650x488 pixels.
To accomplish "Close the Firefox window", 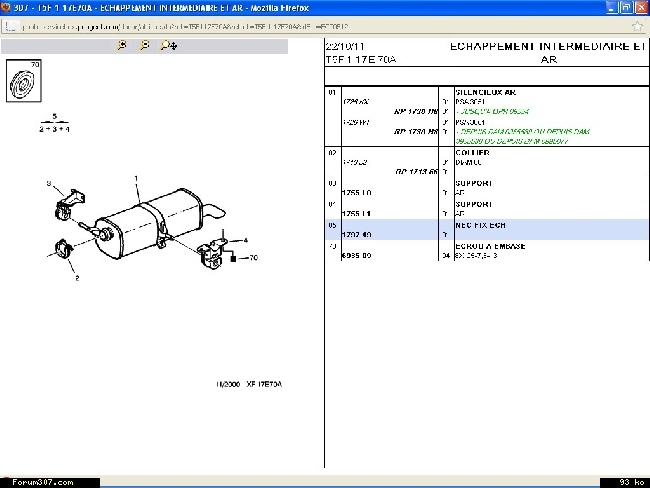I will pyautogui.click(x=641, y=7).
